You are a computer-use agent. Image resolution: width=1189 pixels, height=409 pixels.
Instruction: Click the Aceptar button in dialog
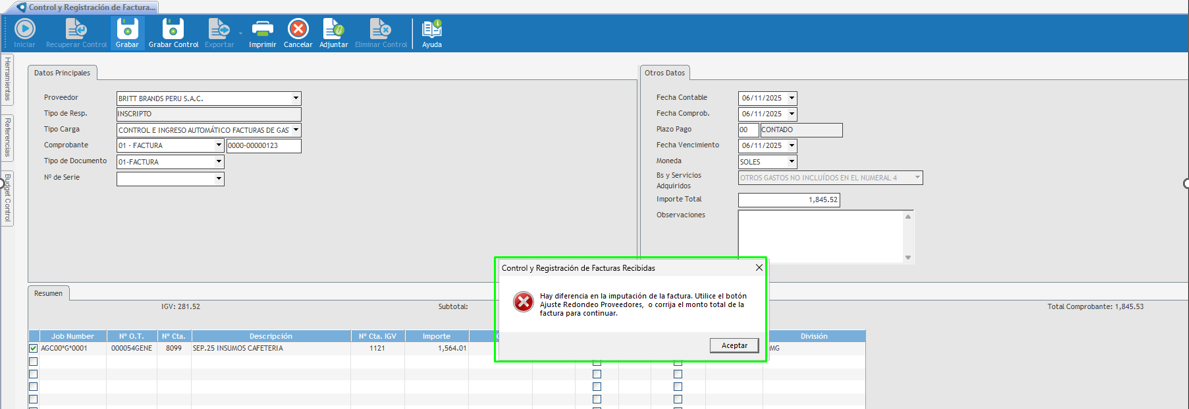pos(734,345)
